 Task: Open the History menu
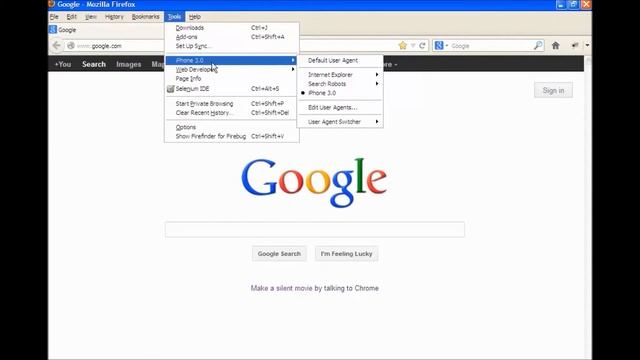(114, 17)
